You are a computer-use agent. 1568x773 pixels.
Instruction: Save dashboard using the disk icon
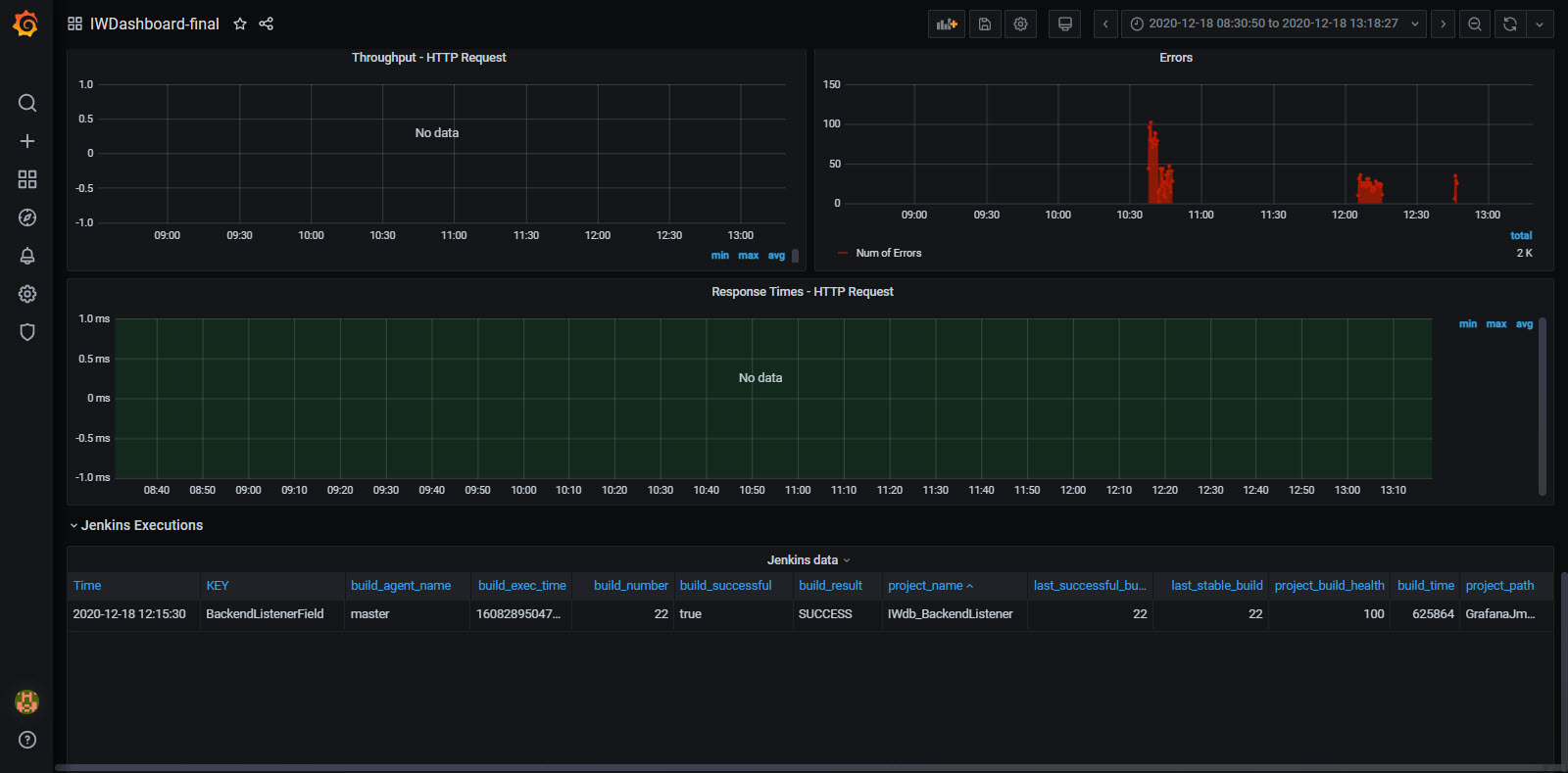[985, 24]
